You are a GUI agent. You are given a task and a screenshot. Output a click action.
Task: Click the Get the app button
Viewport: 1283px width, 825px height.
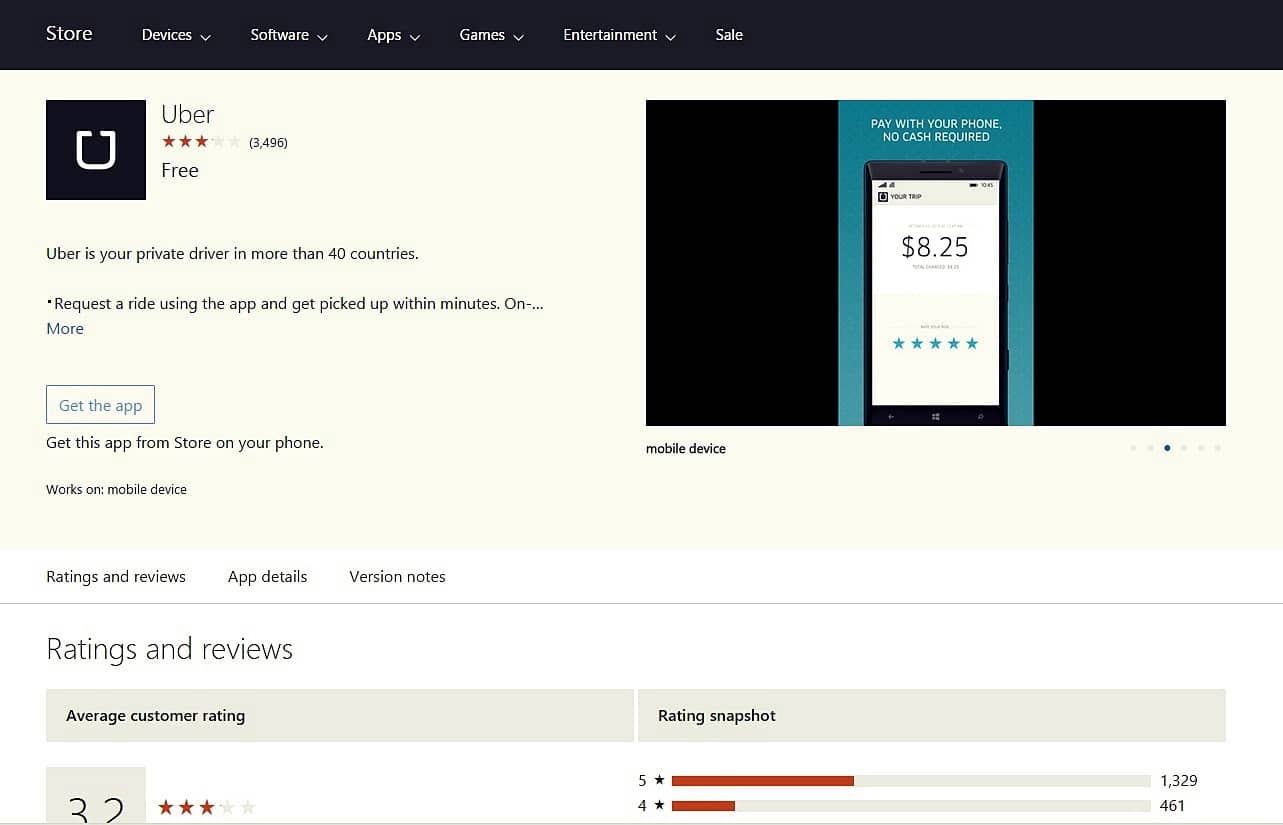[x=100, y=405]
